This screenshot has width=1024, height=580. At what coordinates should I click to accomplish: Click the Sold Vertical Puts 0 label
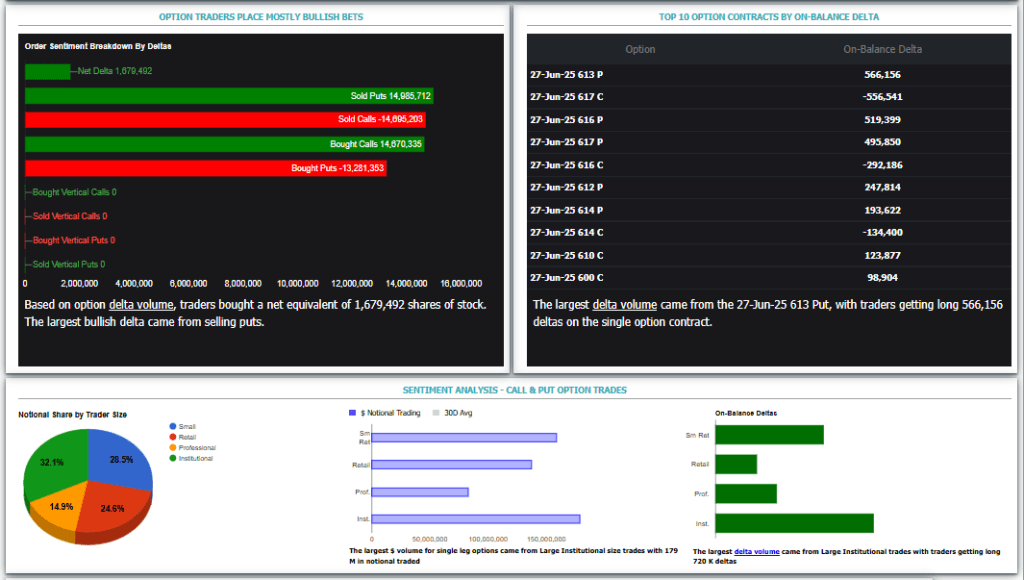click(69, 265)
